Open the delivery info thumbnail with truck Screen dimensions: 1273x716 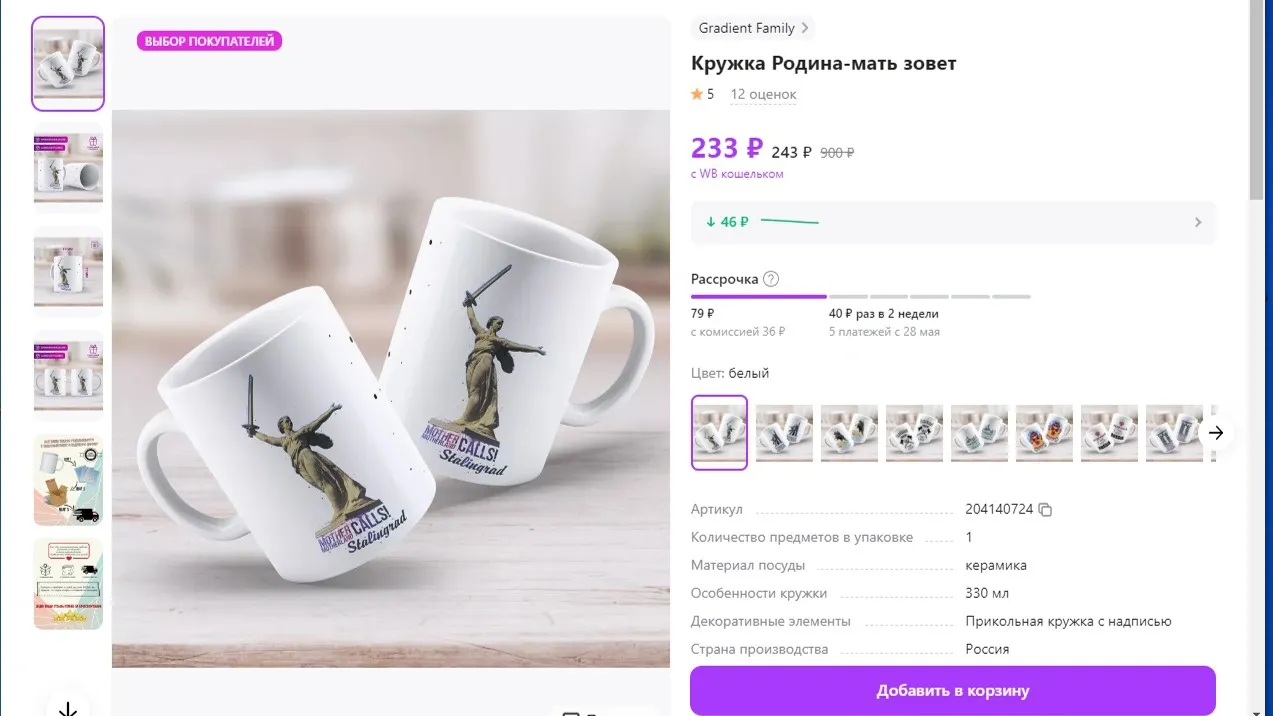click(68, 479)
